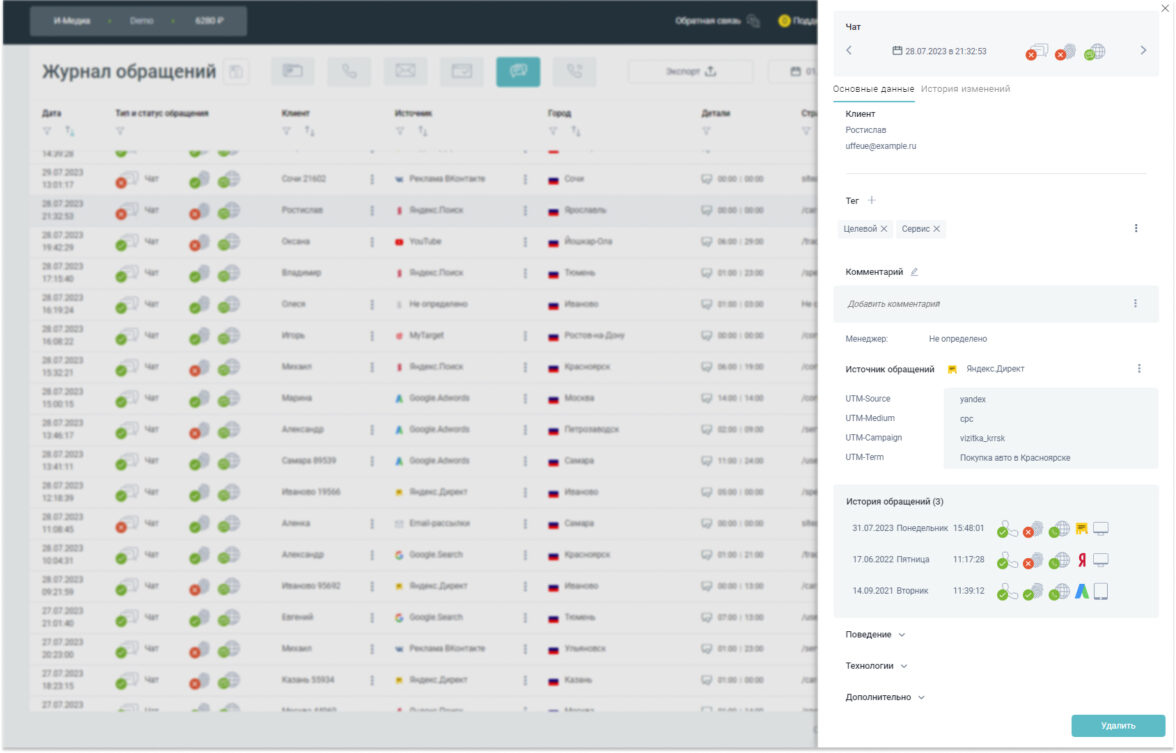1176x753 pixels.
Task: Click the Google Ads icon in 14.09.2021 entry
Action: click(1081, 592)
